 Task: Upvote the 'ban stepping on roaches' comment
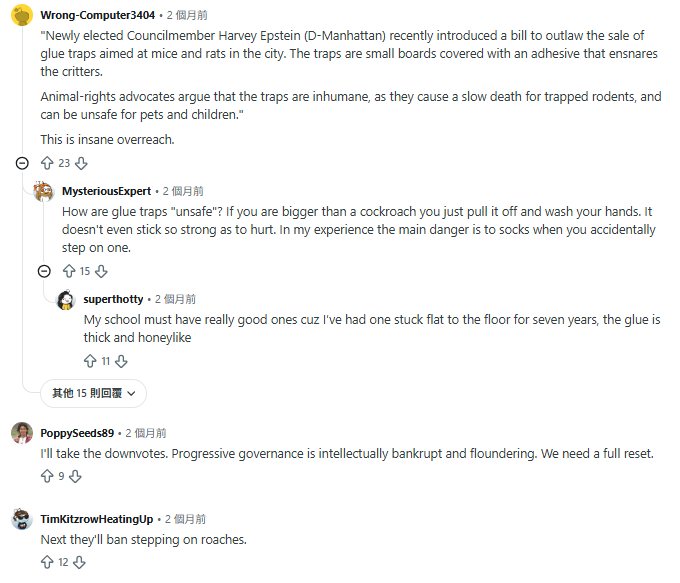47,563
